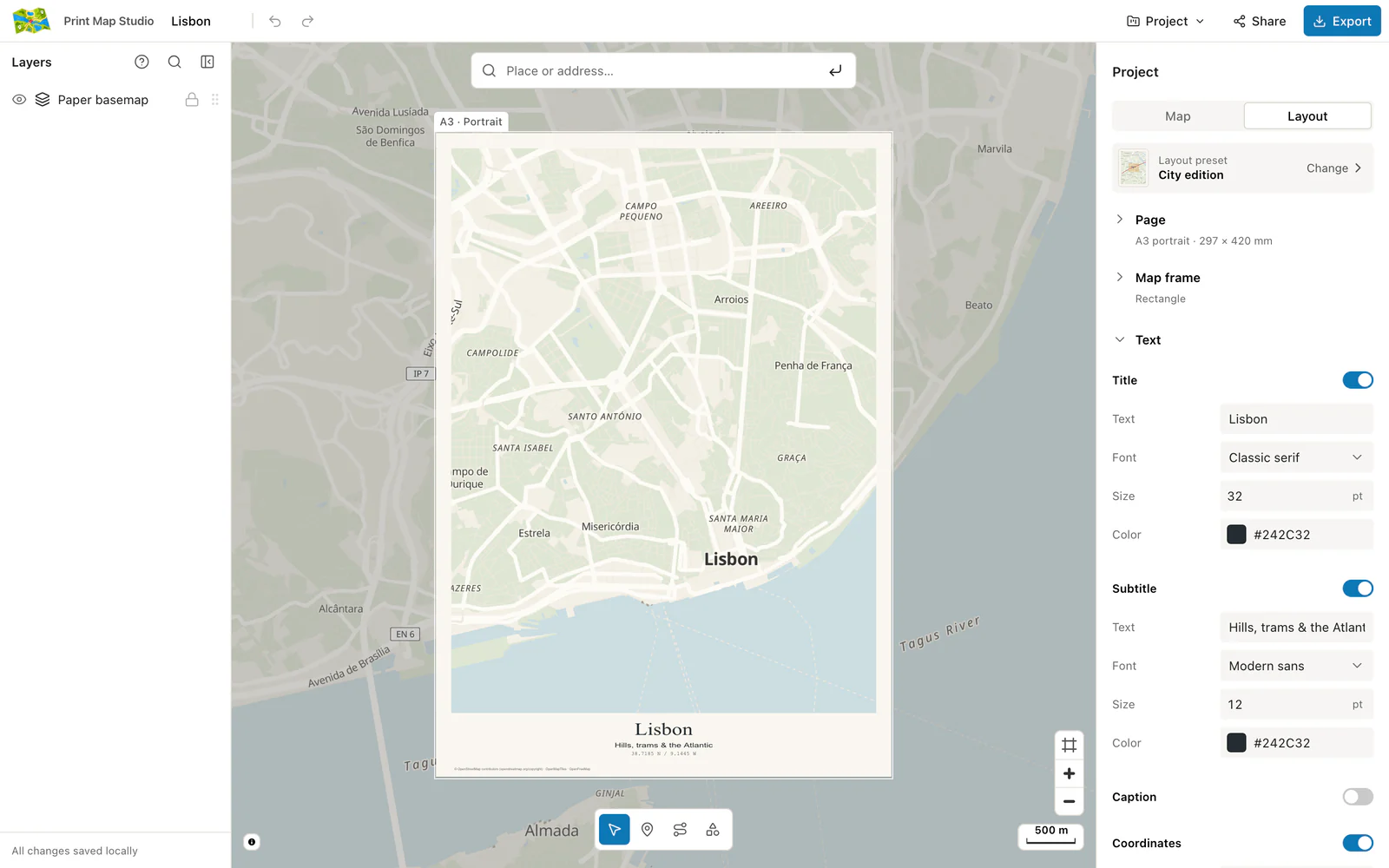This screenshot has height=868, width=1389.
Task: Redo the last change
Action: 307,21
